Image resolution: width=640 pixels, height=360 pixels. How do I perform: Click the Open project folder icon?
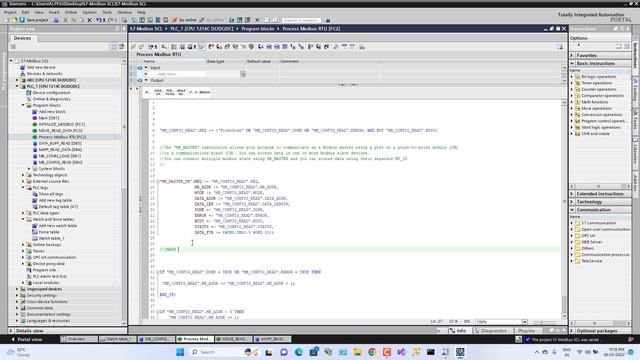[x=14, y=20]
